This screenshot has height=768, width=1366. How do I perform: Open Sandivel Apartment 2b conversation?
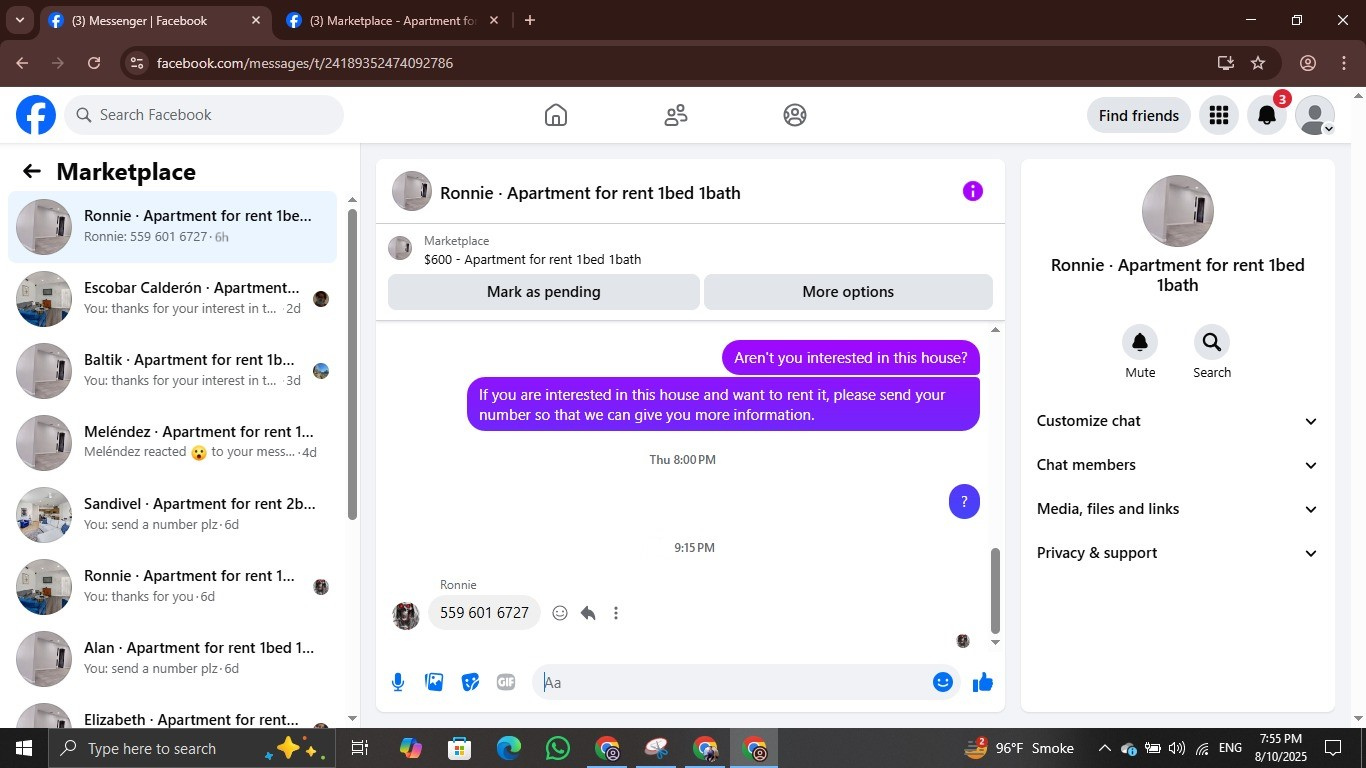coord(173,515)
